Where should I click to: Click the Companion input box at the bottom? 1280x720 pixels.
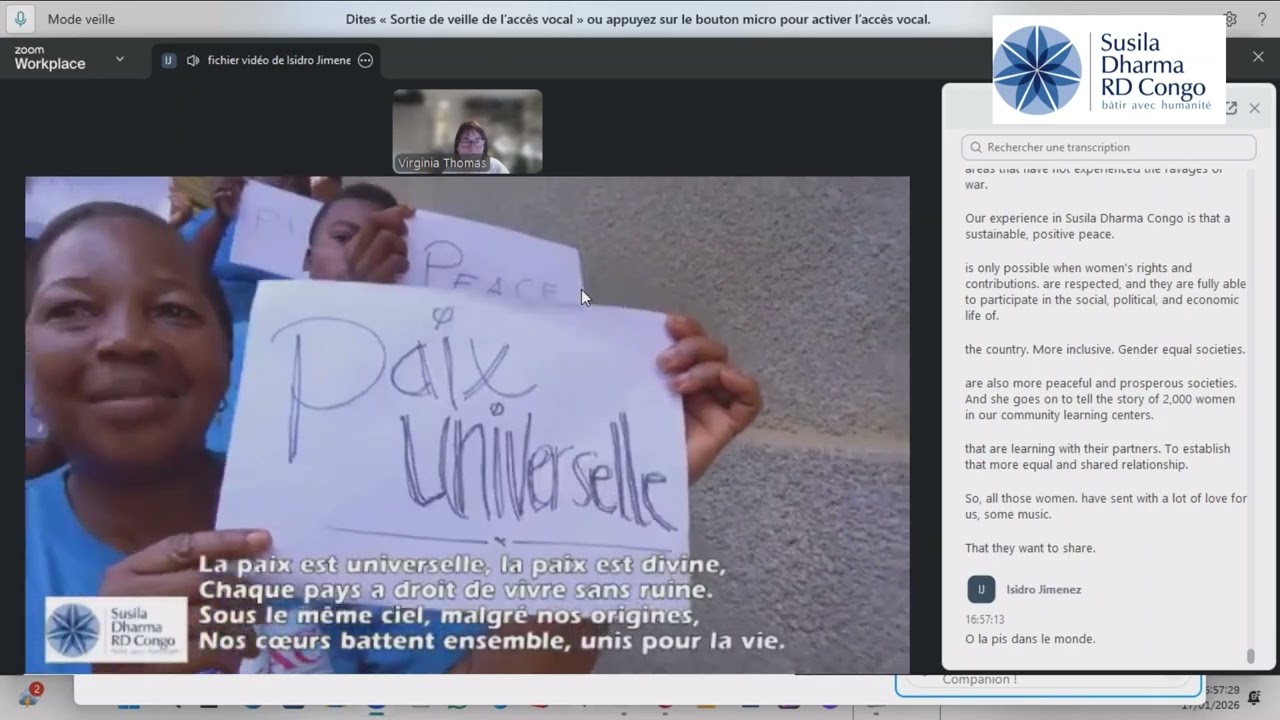click(1048, 682)
